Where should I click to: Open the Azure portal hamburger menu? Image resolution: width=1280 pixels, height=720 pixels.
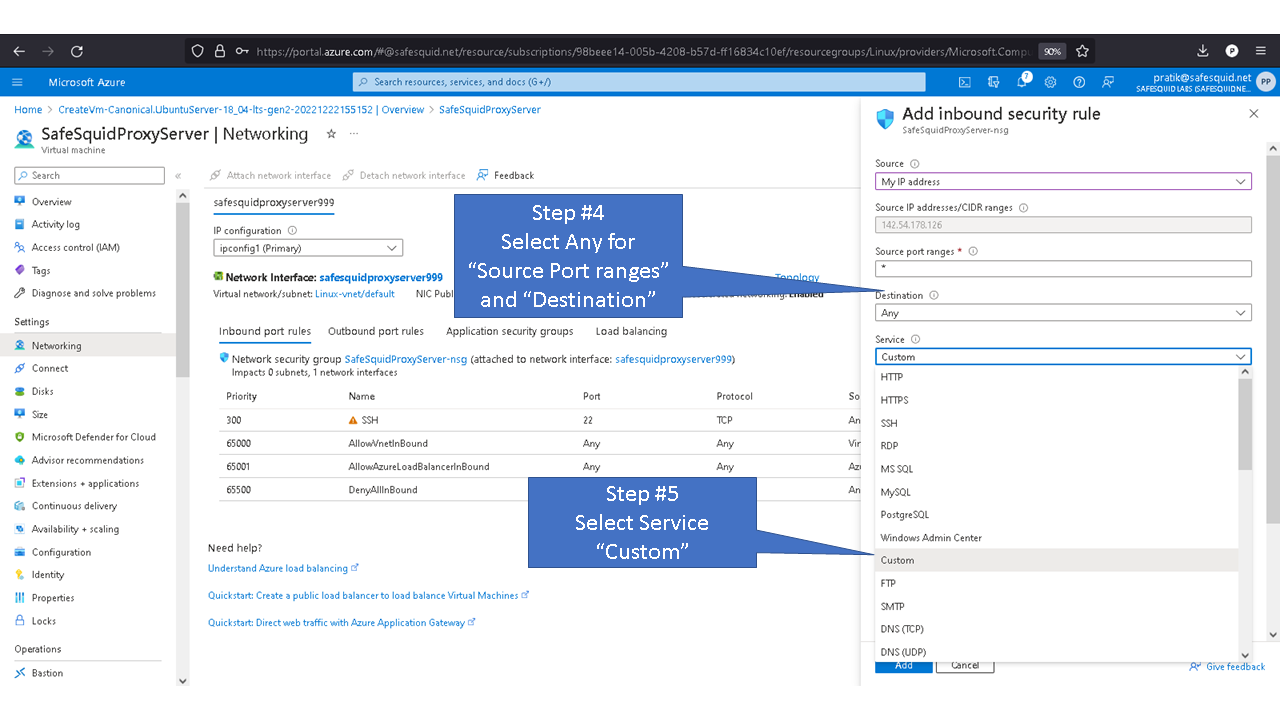(x=17, y=82)
